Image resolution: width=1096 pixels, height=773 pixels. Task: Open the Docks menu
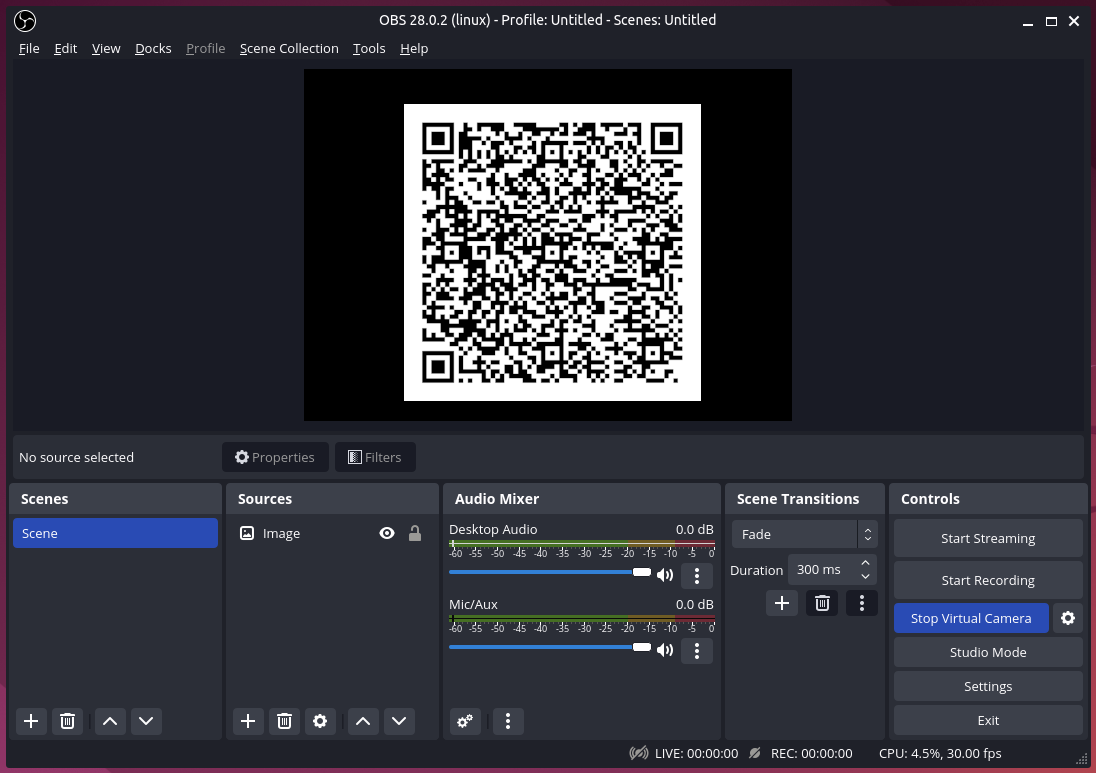[x=153, y=48]
